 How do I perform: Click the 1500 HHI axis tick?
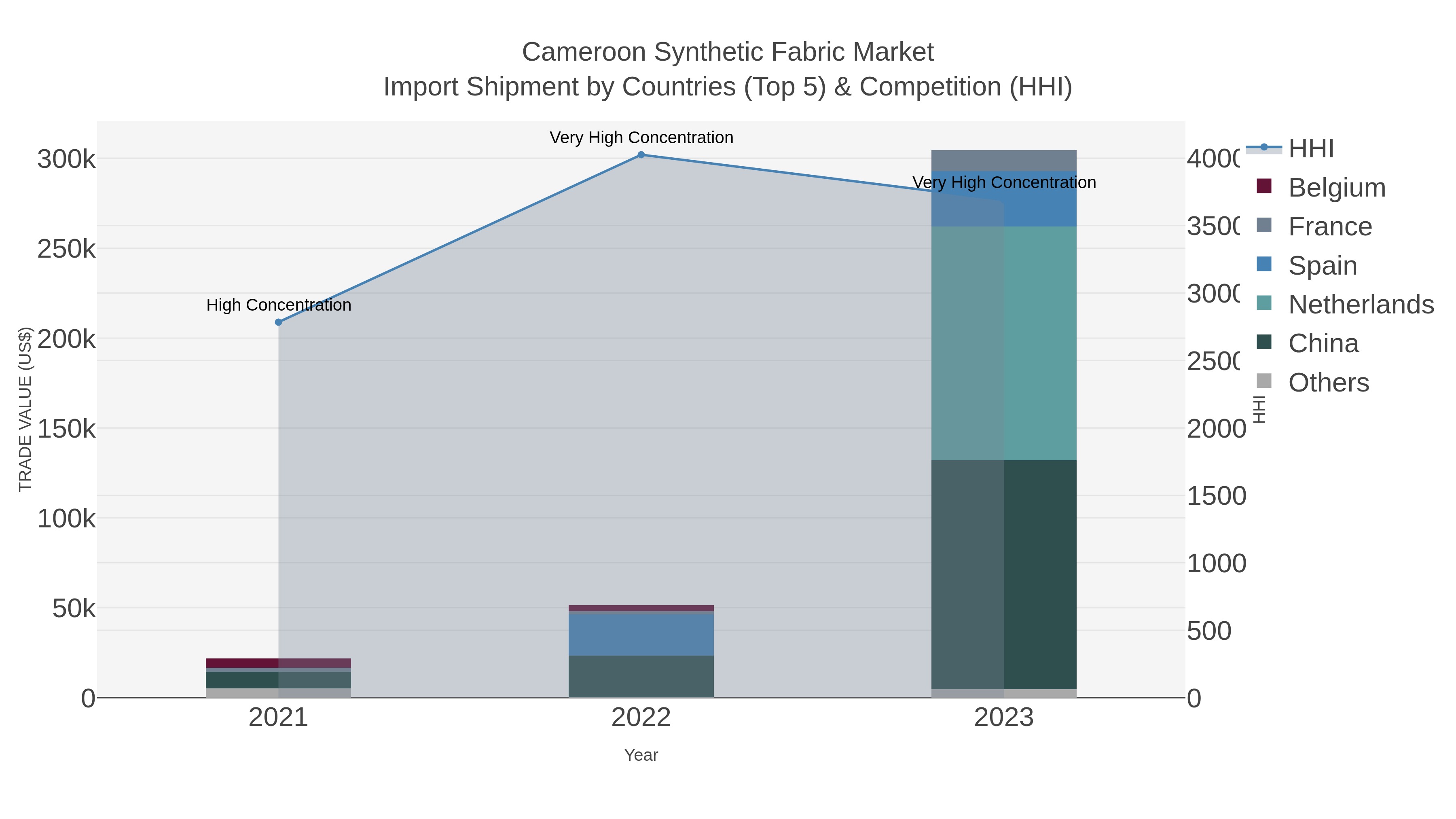click(1216, 496)
